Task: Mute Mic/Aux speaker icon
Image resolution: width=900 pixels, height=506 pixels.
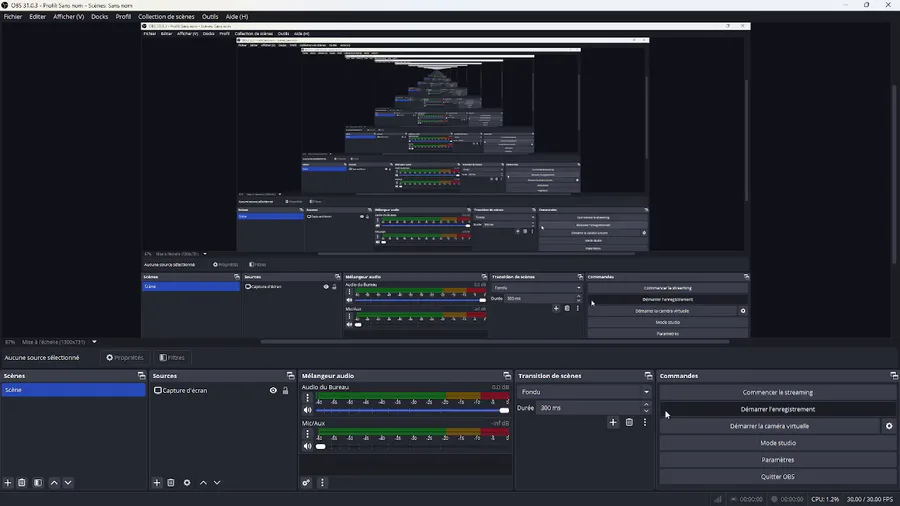Action: coord(308,446)
